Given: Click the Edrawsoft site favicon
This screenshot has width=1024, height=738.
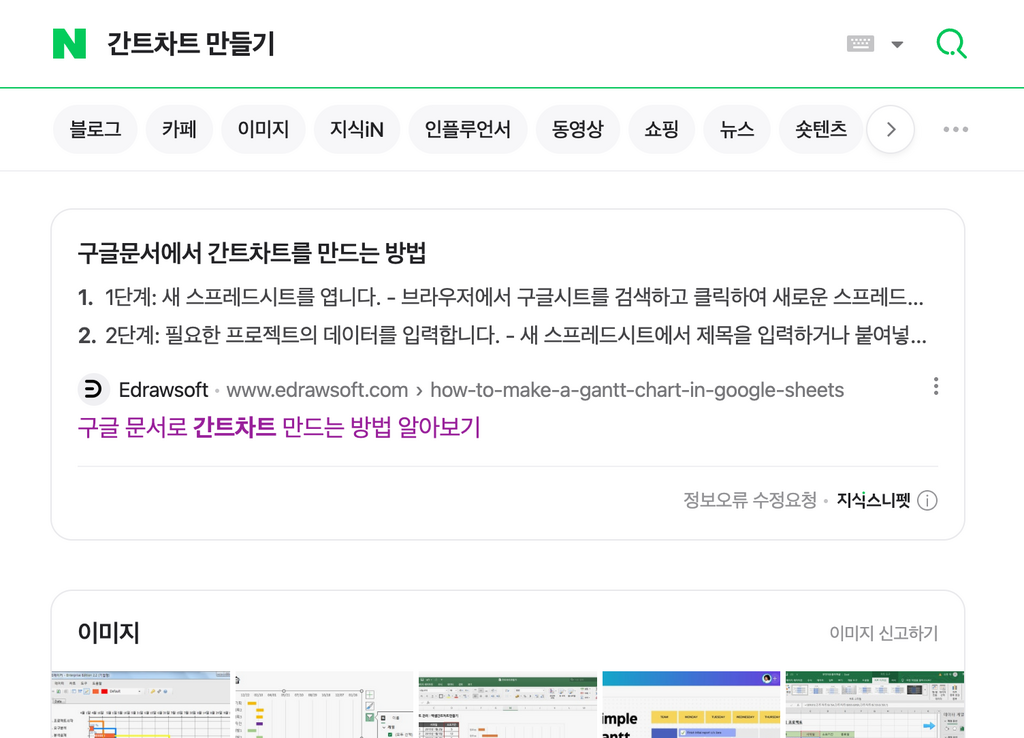Looking at the screenshot, I should 93,390.
